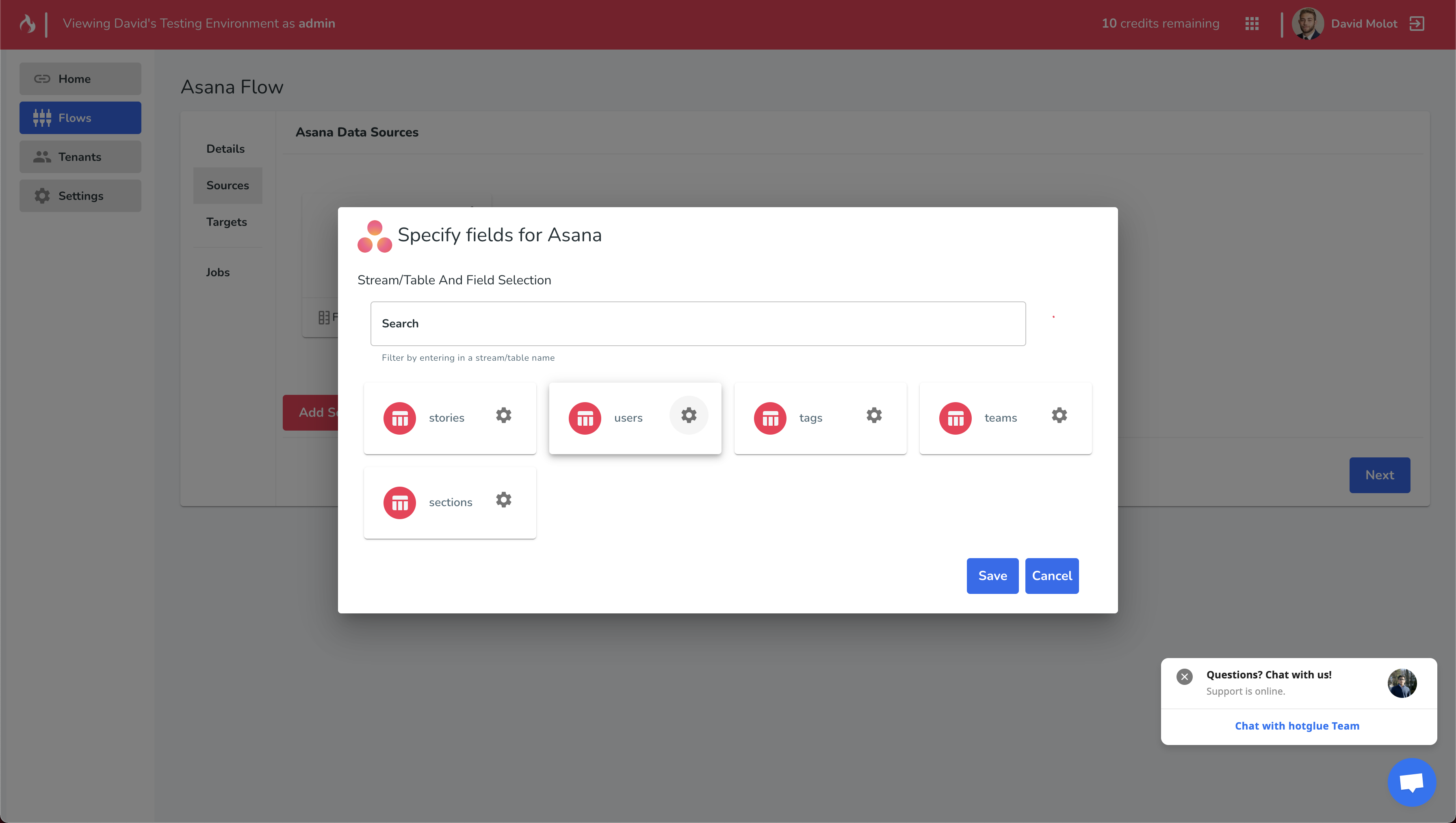Screen dimensions: 1456x823
Task: Select the stories stream card
Action: click(x=450, y=418)
